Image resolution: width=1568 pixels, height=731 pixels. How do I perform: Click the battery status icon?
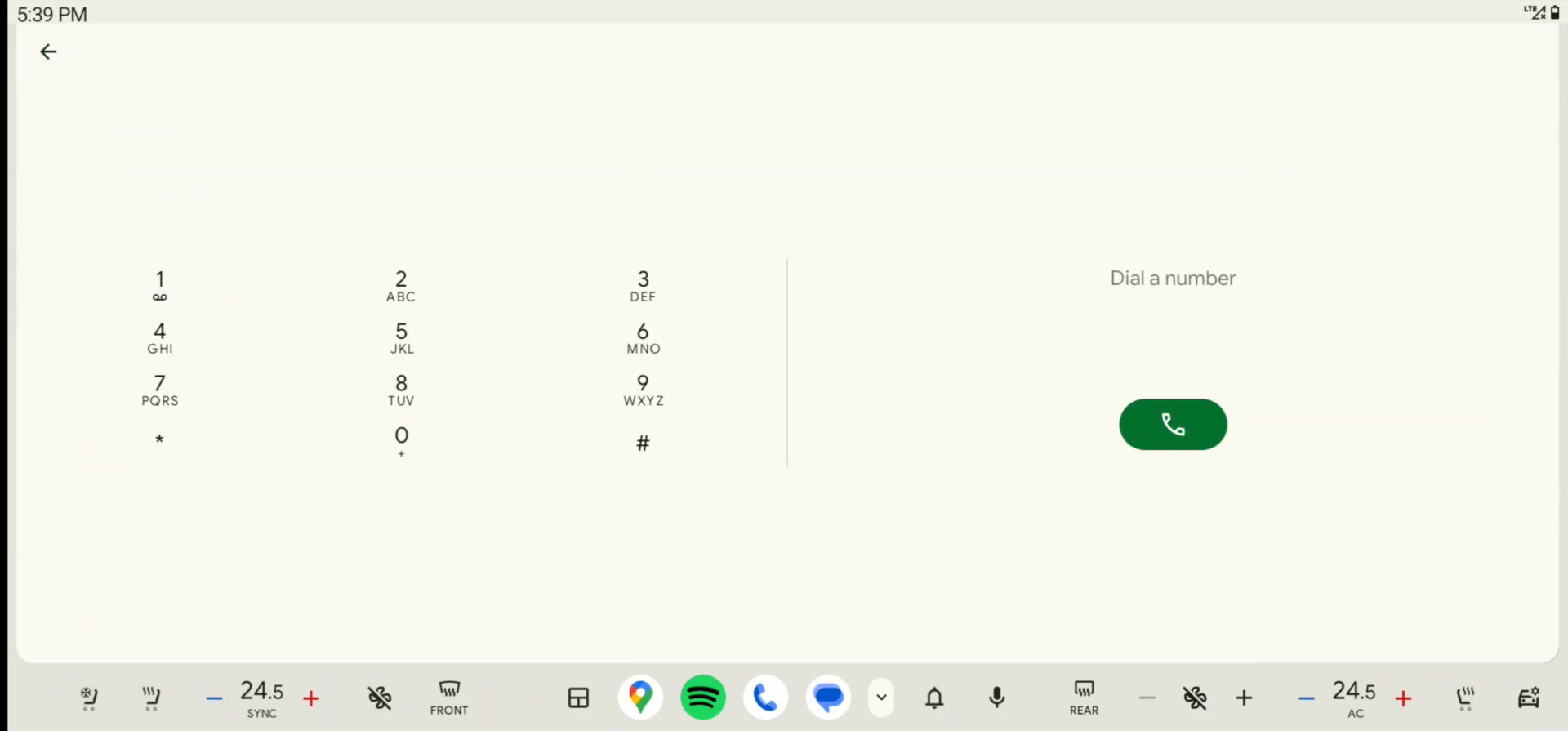1555,12
